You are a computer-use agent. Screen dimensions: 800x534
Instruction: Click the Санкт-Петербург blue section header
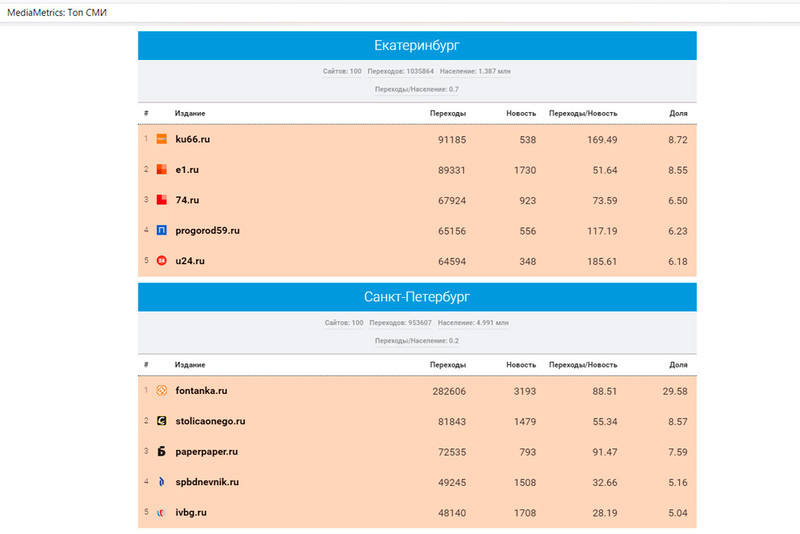[x=417, y=297]
